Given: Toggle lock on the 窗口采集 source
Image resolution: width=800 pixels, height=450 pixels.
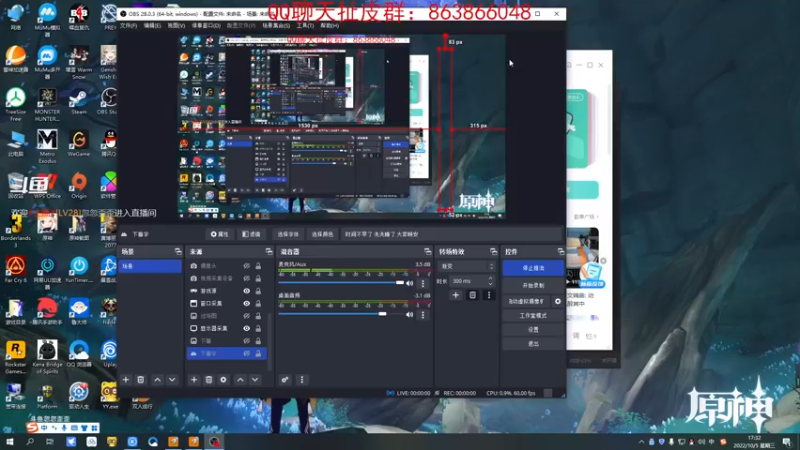Looking at the screenshot, I should pyautogui.click(x=258, y=303).
